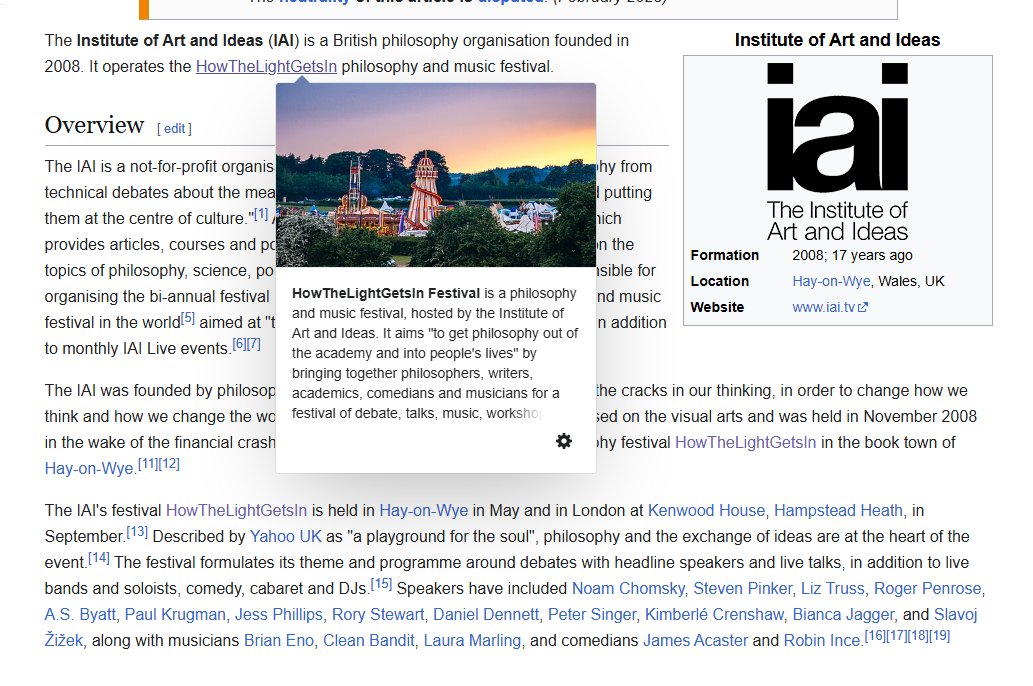1033x686 pixels.
Task: Click the 'Website' infobox label
Action: pos(717,307)
